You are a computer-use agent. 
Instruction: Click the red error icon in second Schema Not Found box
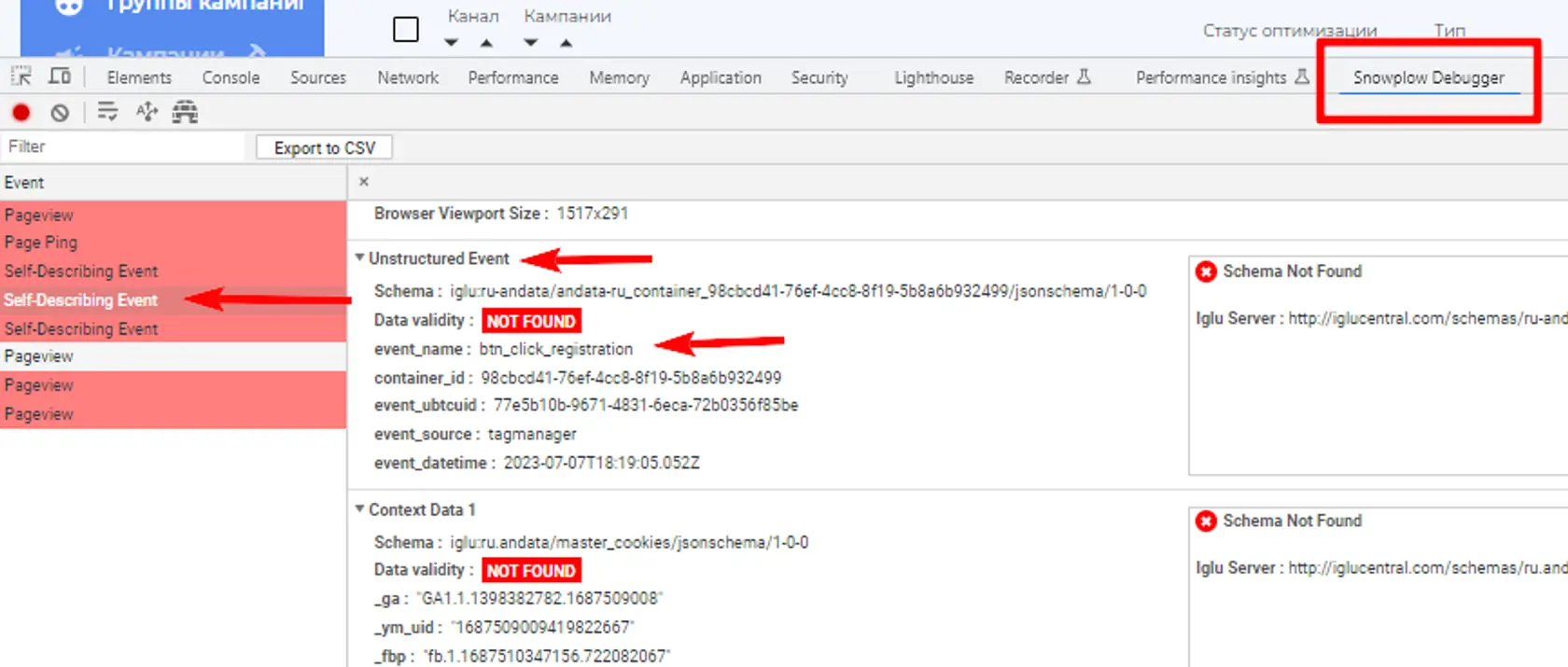1206,521
